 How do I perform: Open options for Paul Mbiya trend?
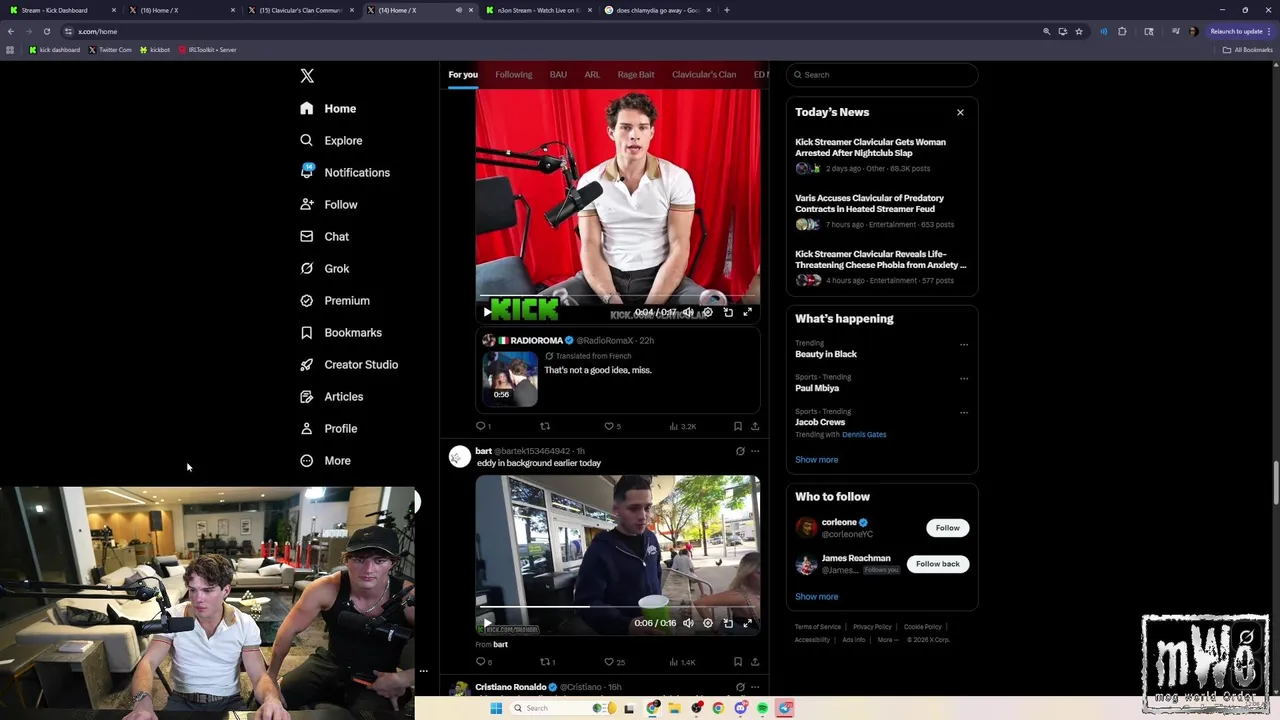pos(964,379)
